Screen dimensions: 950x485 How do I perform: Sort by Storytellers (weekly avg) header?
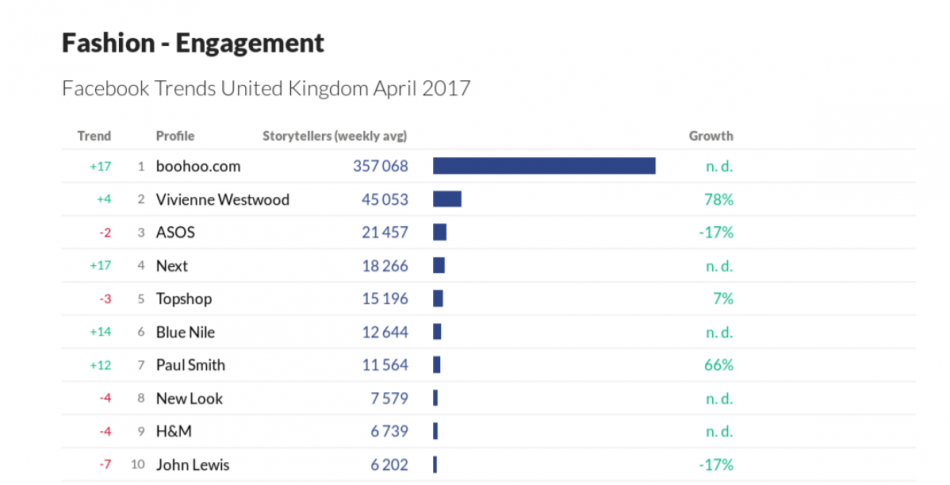pyautogui.click(x=334, y=136)
